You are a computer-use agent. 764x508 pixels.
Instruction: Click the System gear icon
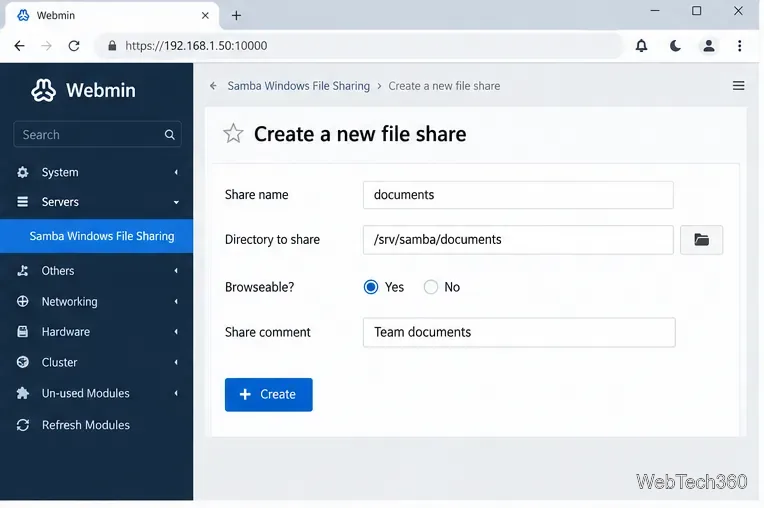click(22, 172)
